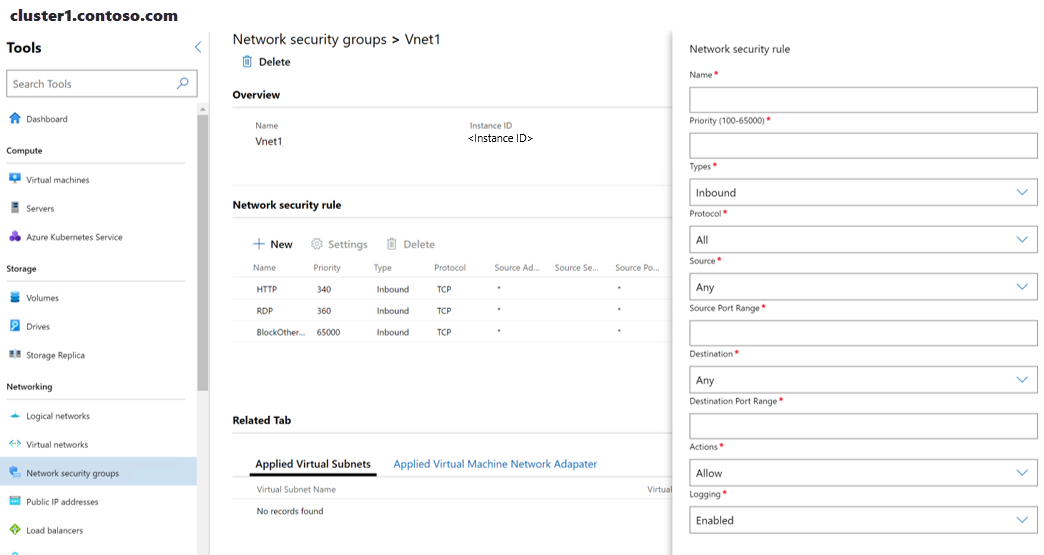Click the Dashboard home icon
Image resolution: width=1044 pixels, height=555 pixels.
point(15,119)
